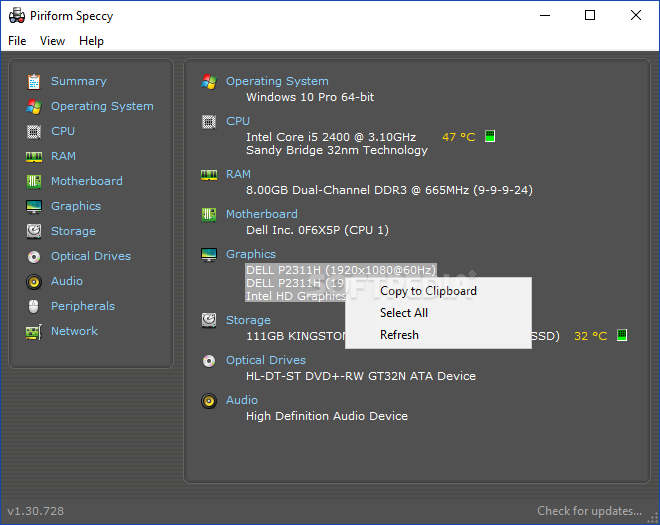Open the Optical Drives sidebar section
660x525 pixels.
pos(91,256)
